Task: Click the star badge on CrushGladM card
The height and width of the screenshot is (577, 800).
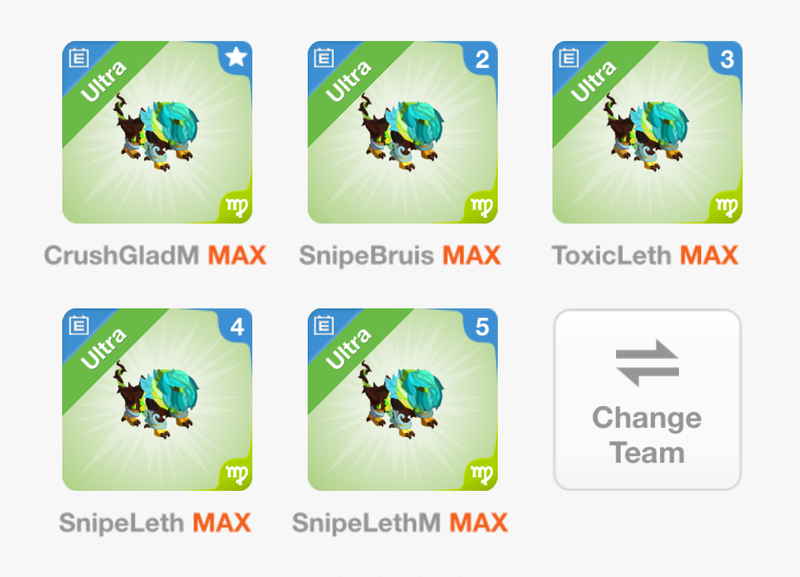Action: [x=236, y=57]
